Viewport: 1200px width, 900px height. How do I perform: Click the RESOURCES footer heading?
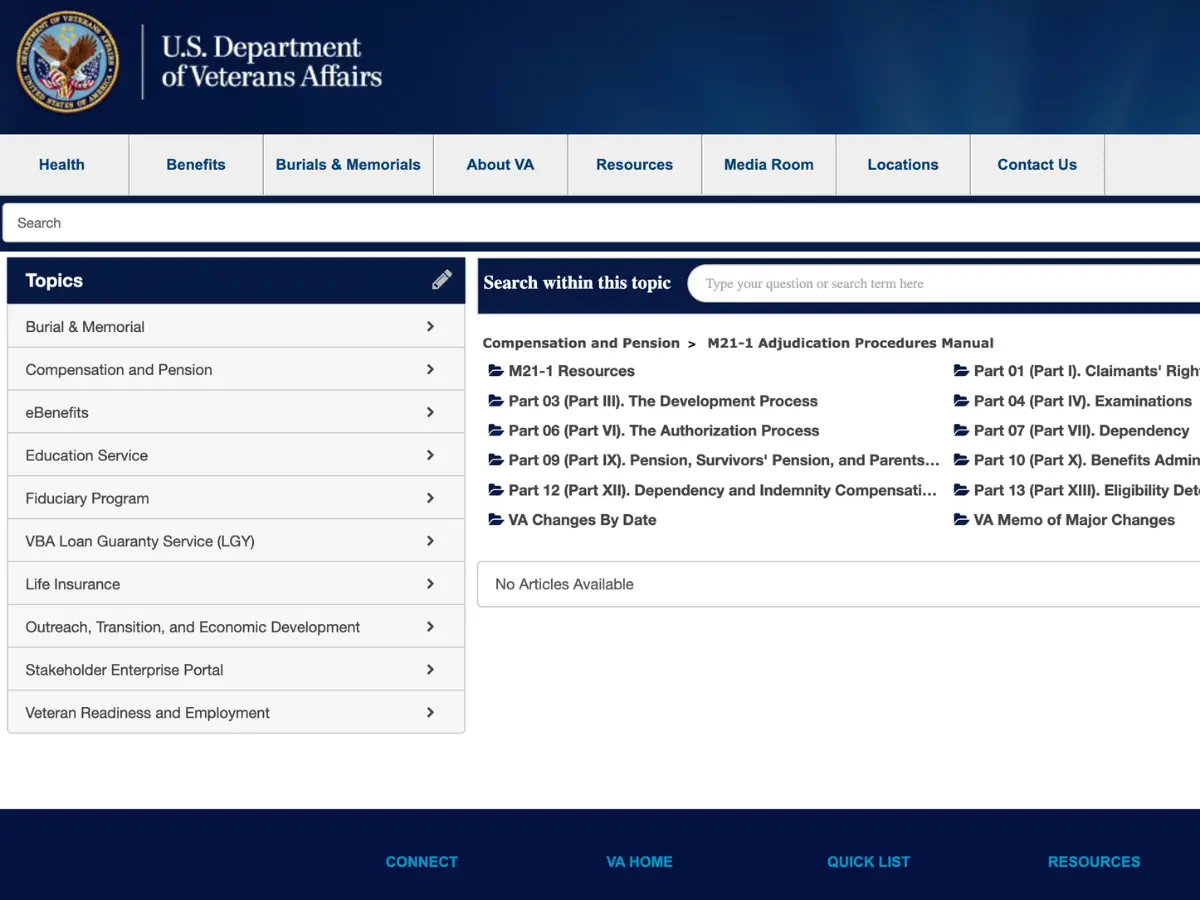pos(1094,862)
